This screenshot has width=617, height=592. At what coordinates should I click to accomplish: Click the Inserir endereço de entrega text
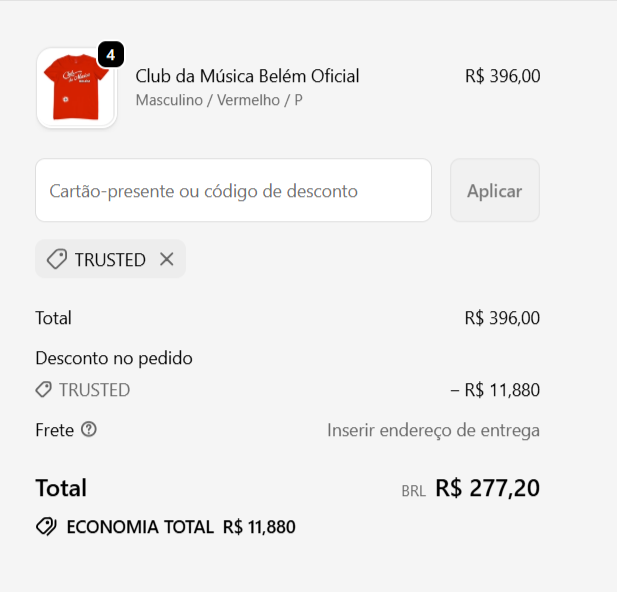[433, 431]
